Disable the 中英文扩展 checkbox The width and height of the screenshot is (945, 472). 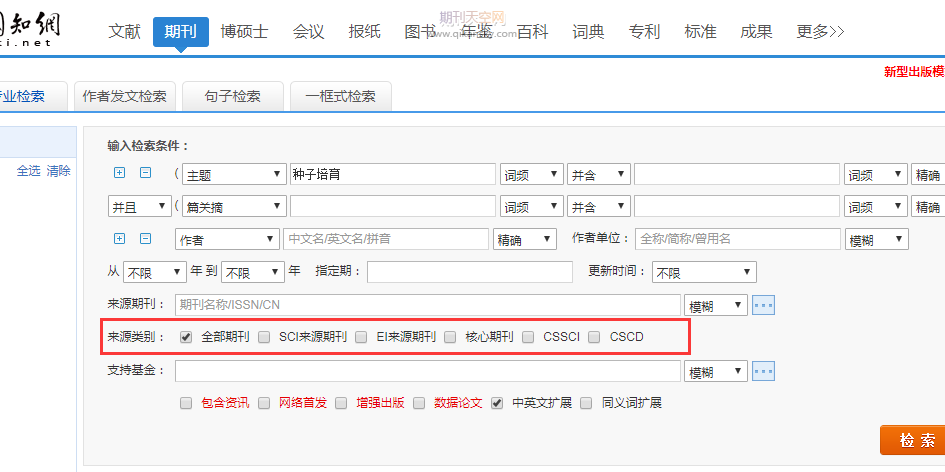[497, 403]
